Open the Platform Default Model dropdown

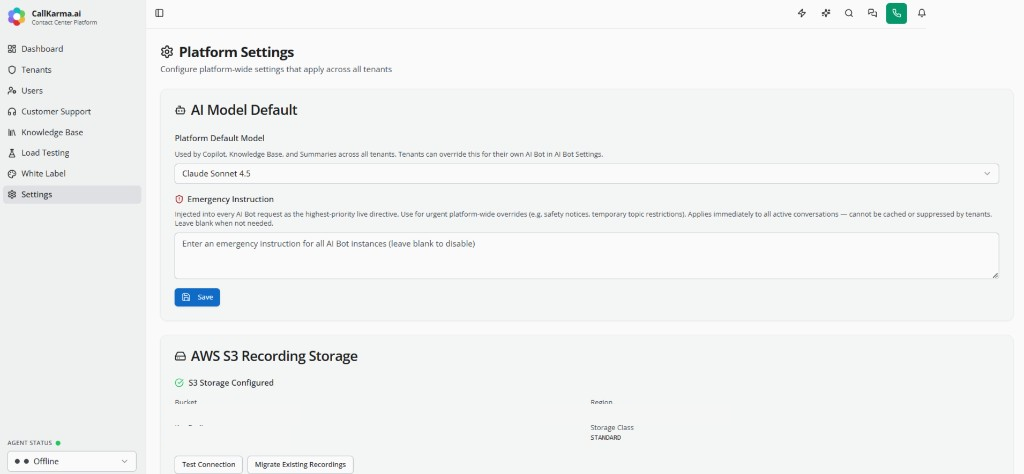[x=586, y=174]
